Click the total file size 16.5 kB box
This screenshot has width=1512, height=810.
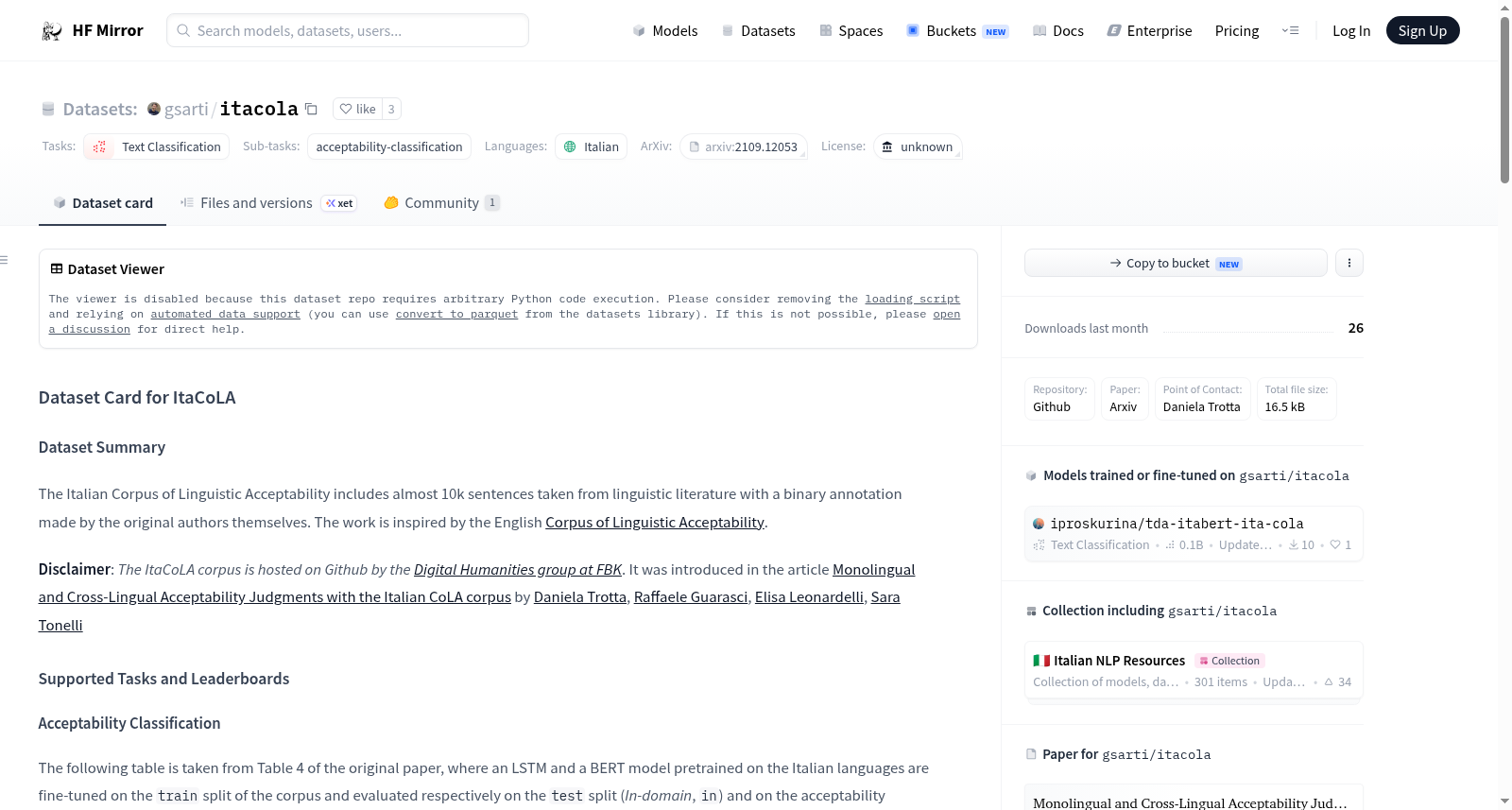point(1297,399)
